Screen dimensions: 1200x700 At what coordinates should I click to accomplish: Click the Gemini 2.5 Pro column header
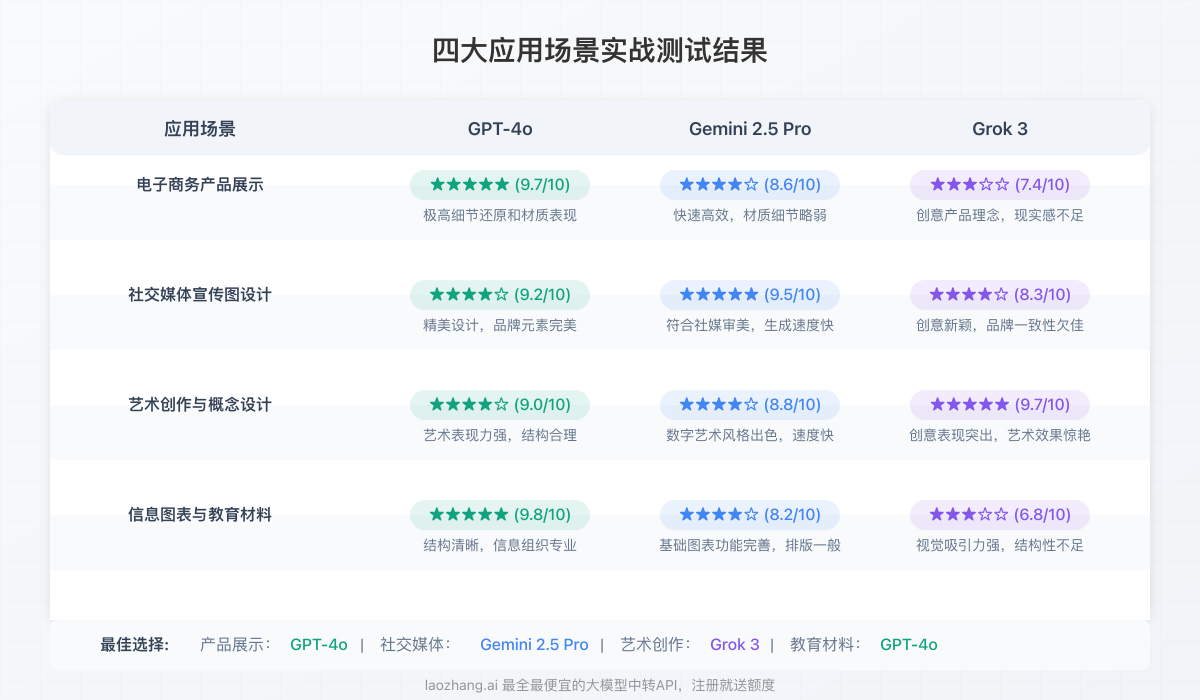[750, 129]
